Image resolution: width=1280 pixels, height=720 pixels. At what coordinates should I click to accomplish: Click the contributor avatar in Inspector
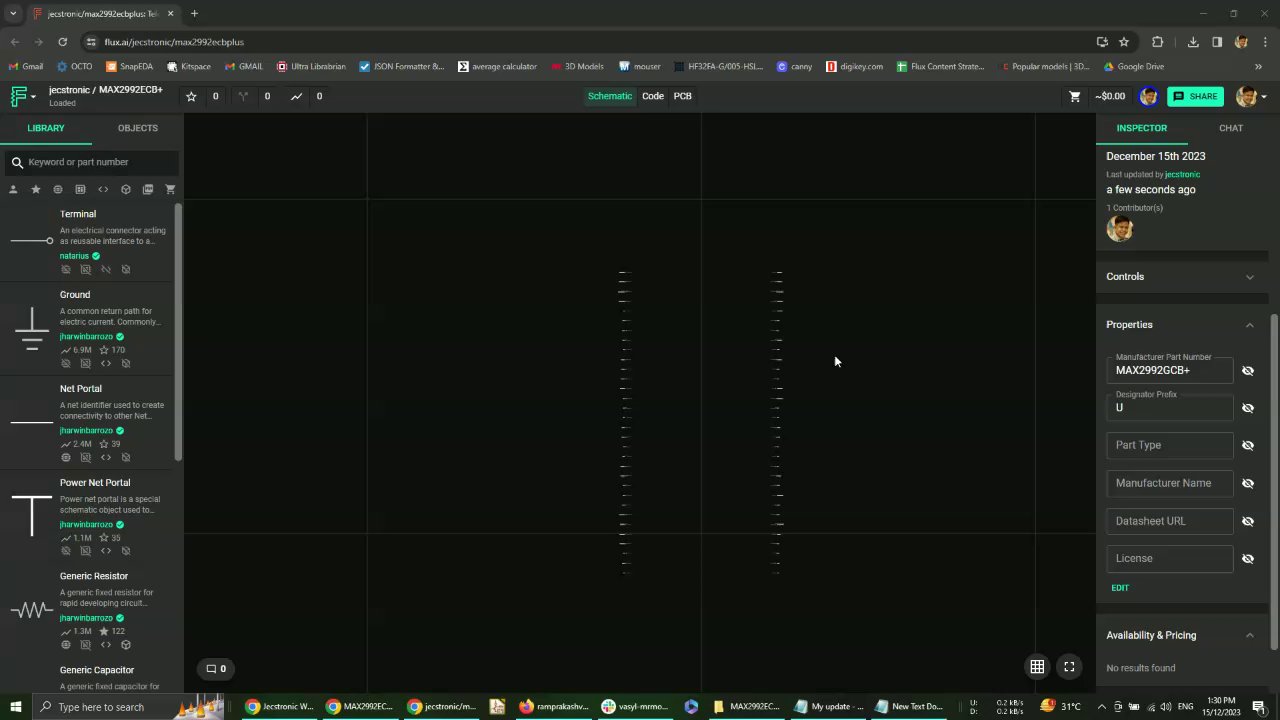pyautogui.click(x=1120, y=229)
